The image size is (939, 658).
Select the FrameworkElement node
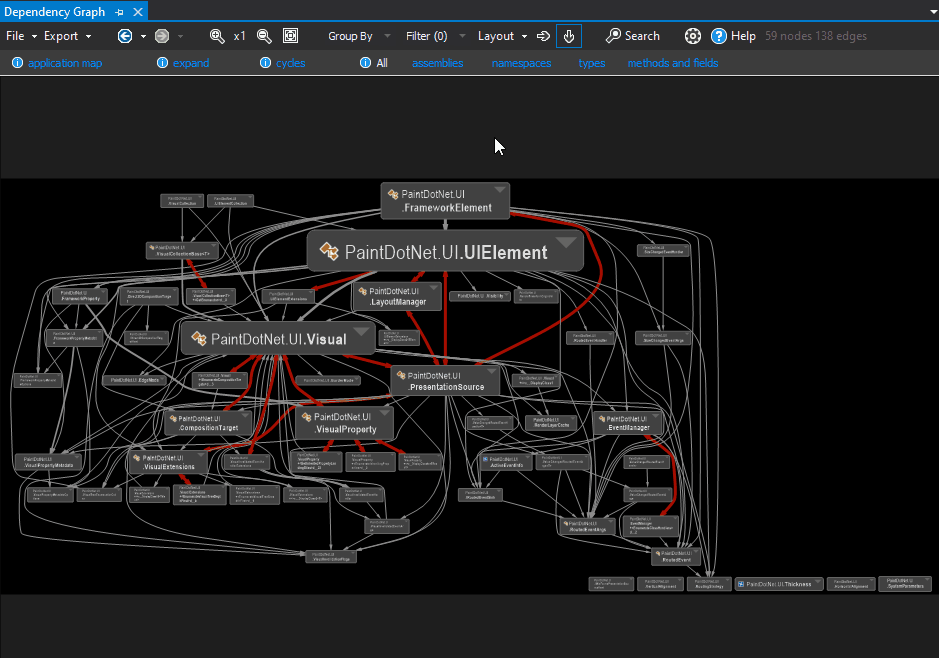[x=445, y=201]
